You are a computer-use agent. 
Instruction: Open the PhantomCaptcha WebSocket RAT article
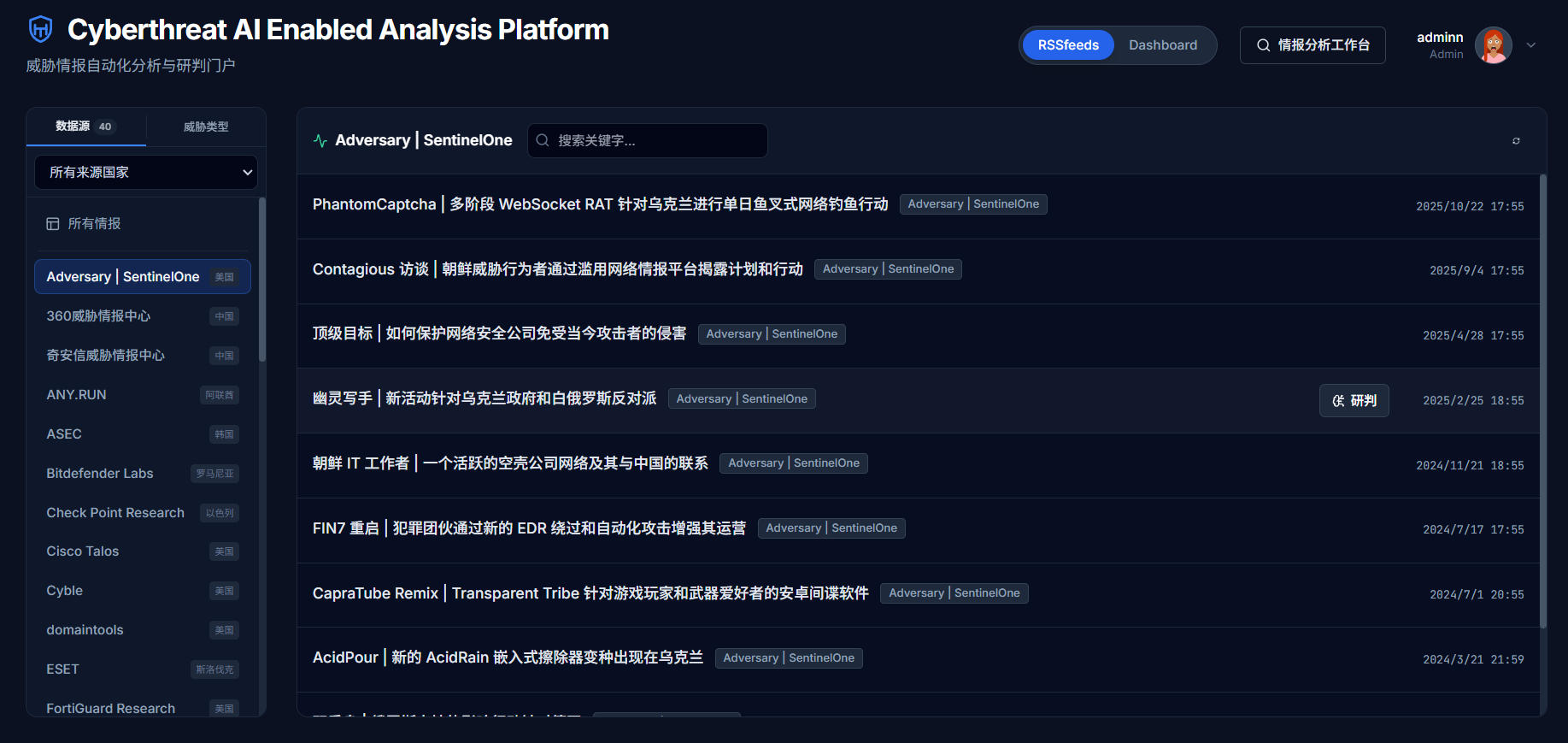pyautogui.click(x=600, y=204)
